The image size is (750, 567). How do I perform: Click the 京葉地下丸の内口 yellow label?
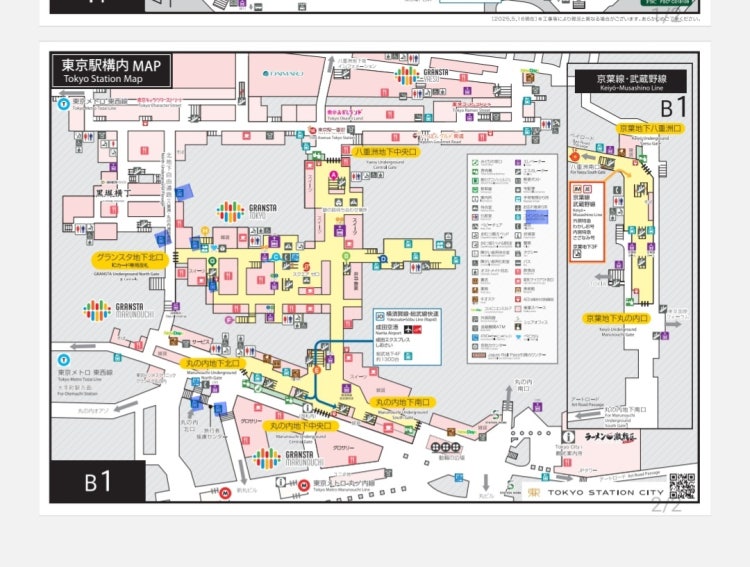click(x=617, y=319)
